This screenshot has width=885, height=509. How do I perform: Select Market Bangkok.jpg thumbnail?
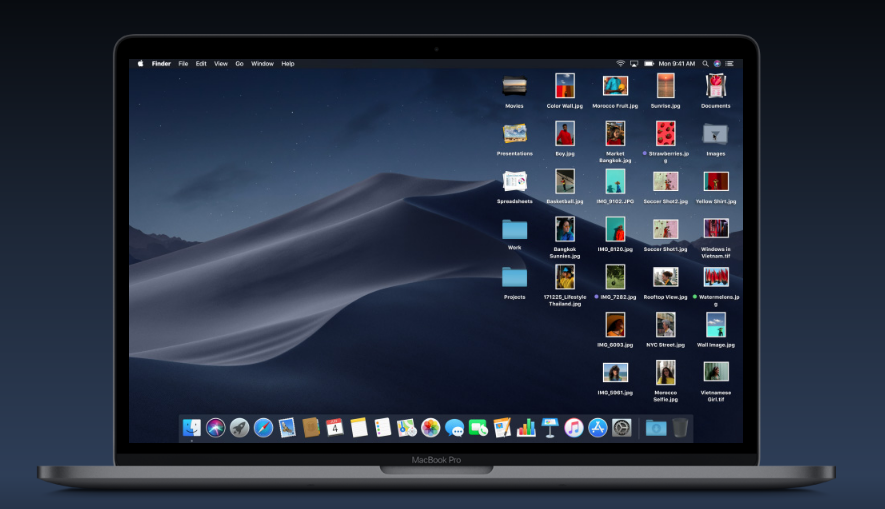[x=615, y=134]
